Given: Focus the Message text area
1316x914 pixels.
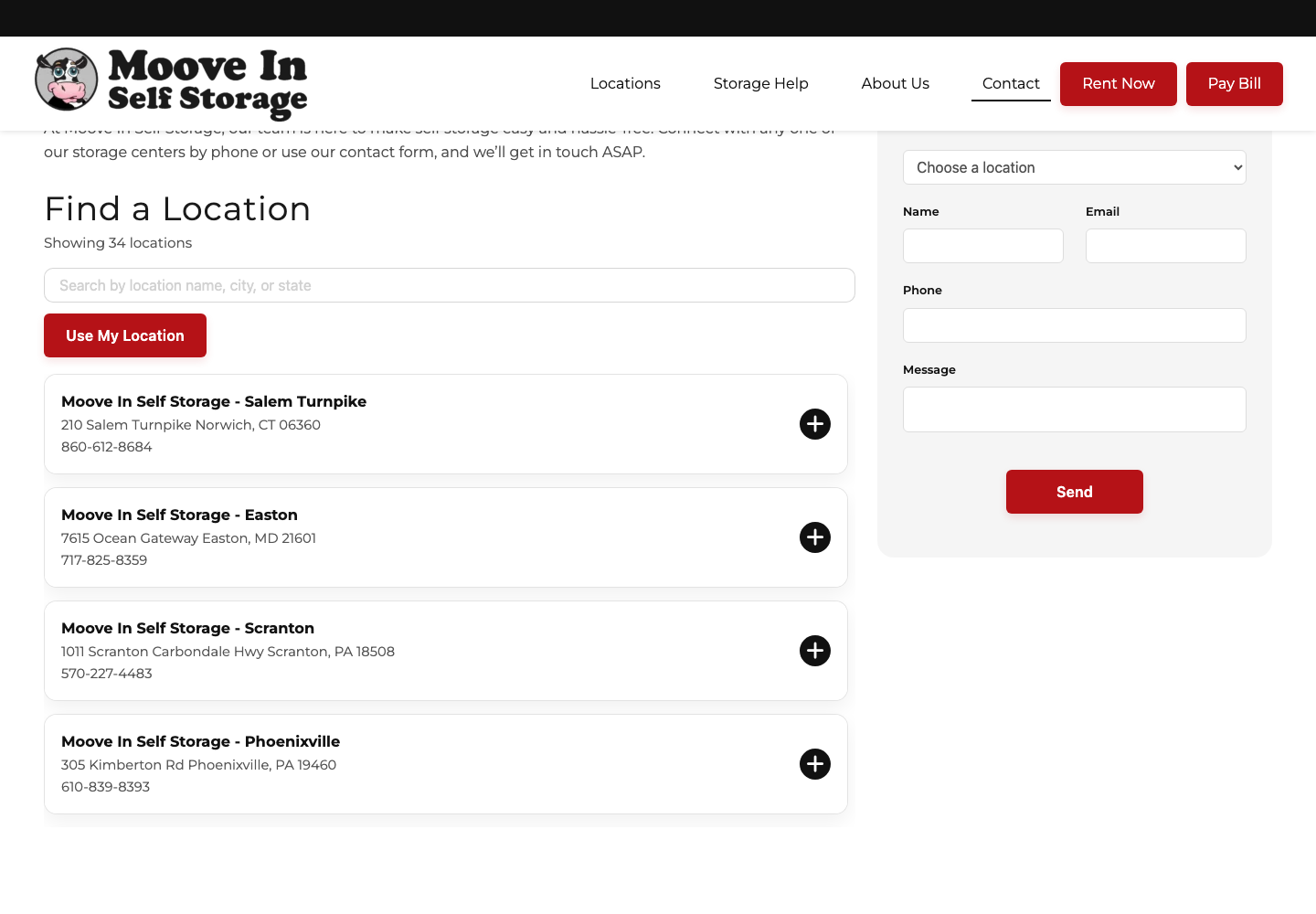Looking at the screenshot, I should (1075, 409).
